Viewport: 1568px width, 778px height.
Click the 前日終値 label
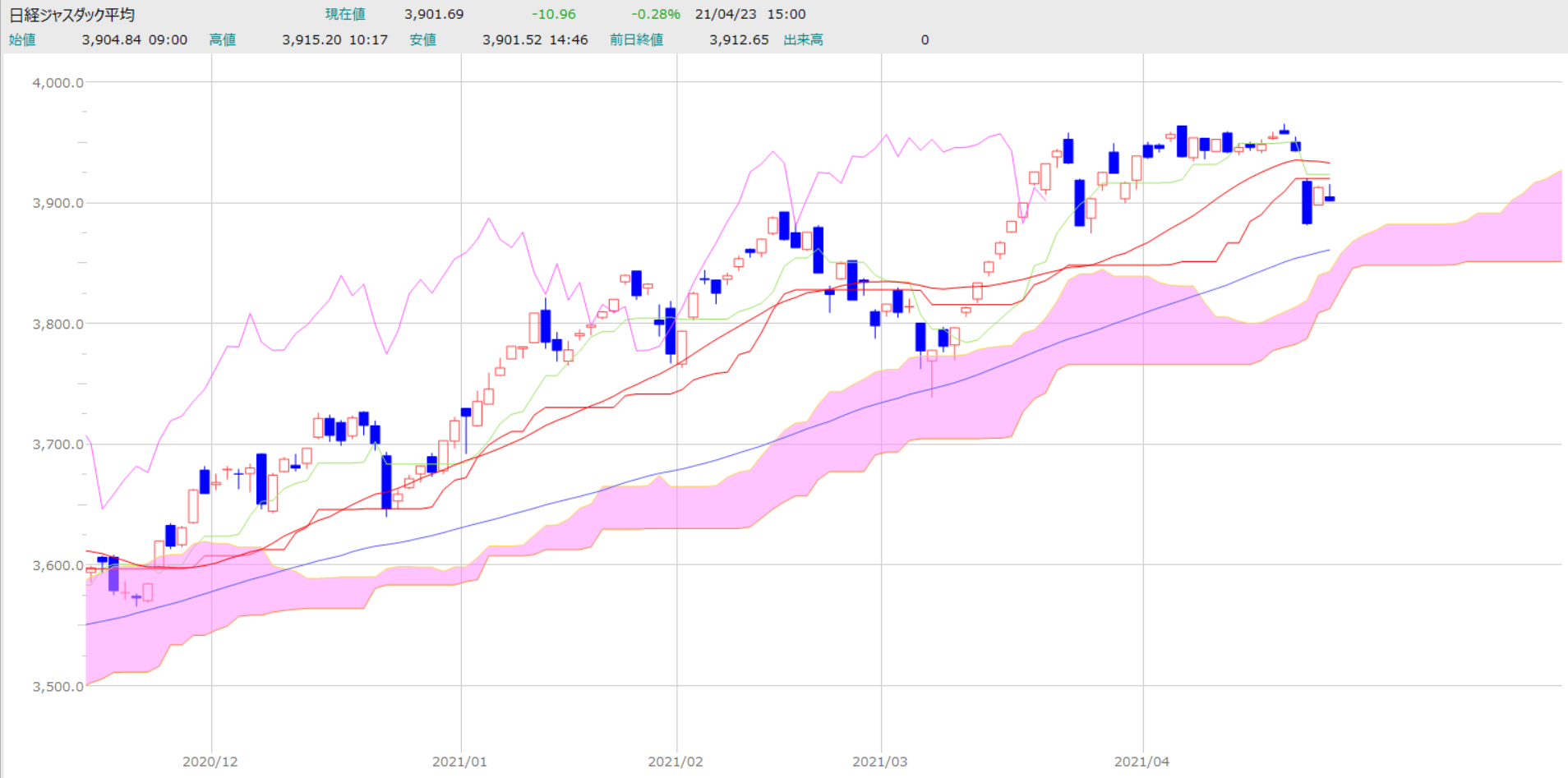point(637,40)
